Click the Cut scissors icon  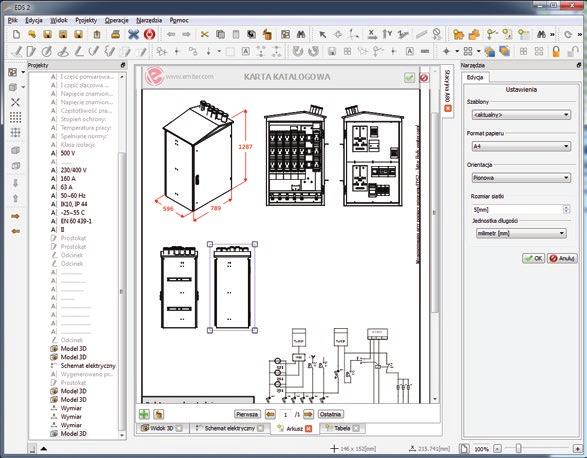coord(204,34)
